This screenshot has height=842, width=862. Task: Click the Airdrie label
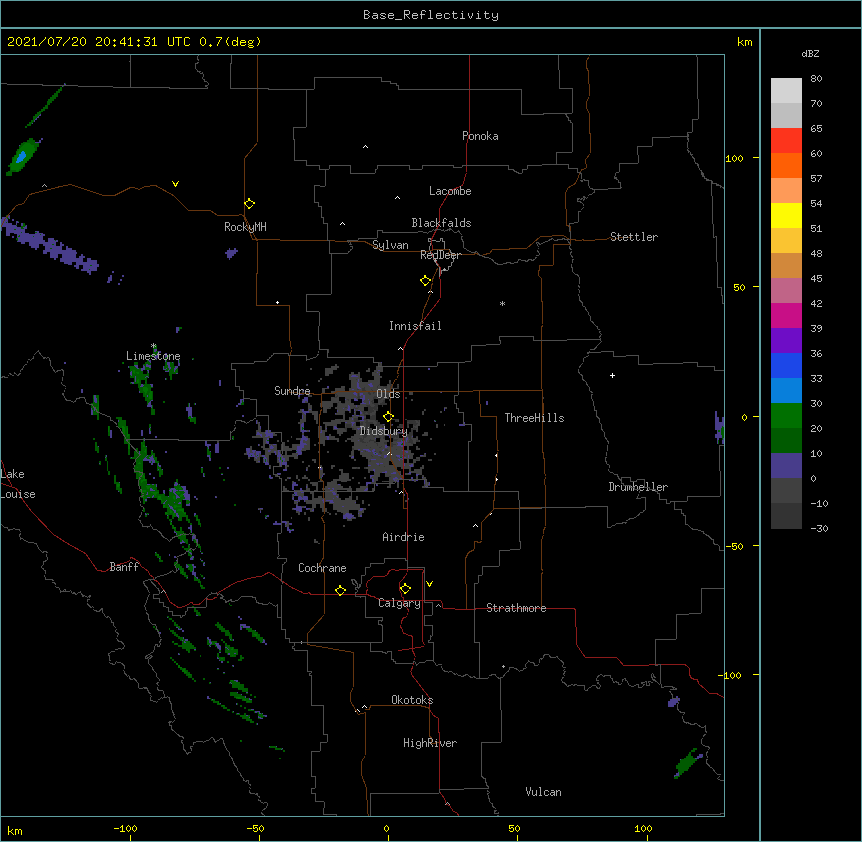pyautogui.click(x=403, y=537)
